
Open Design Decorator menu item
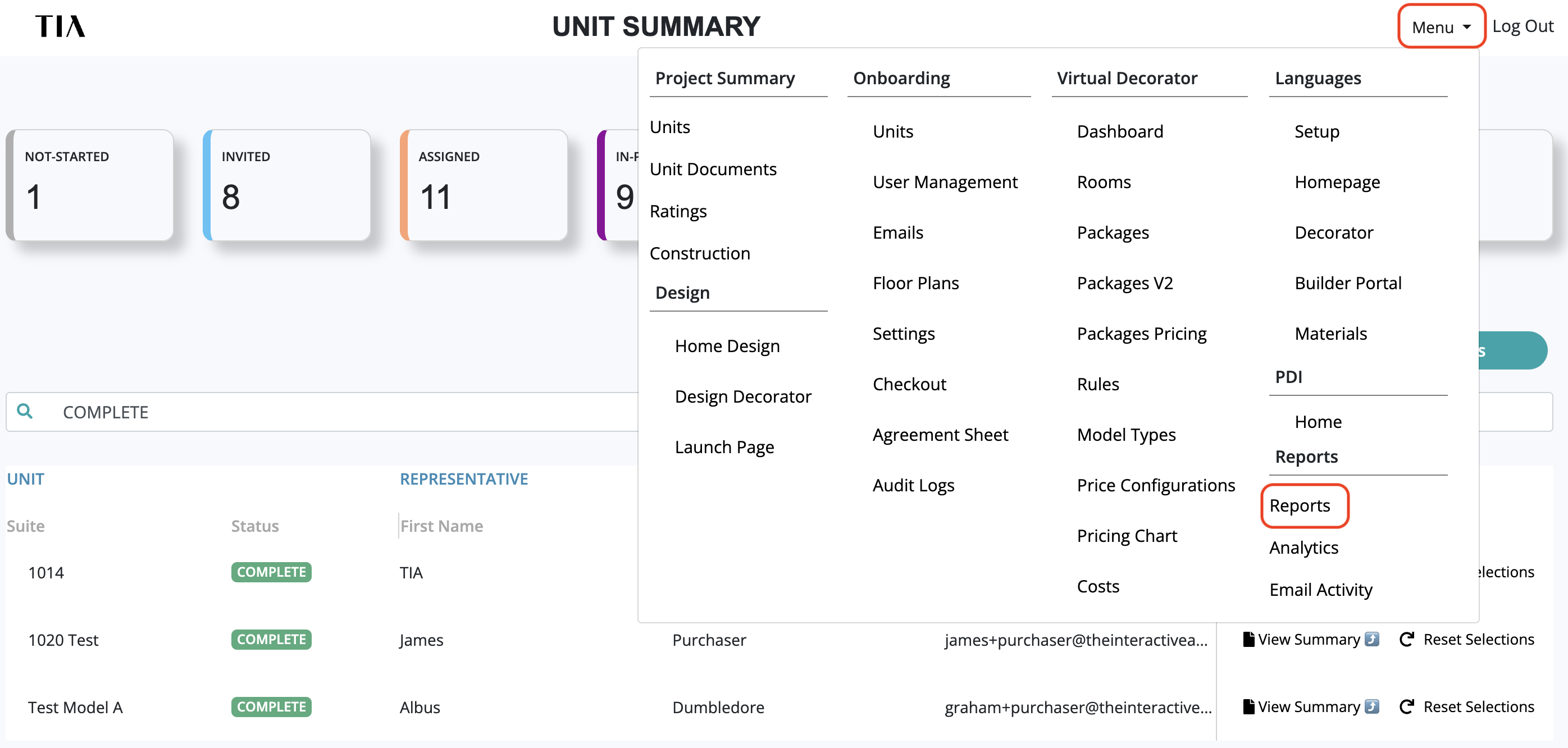pyautogui.click(x=742, y=396)
